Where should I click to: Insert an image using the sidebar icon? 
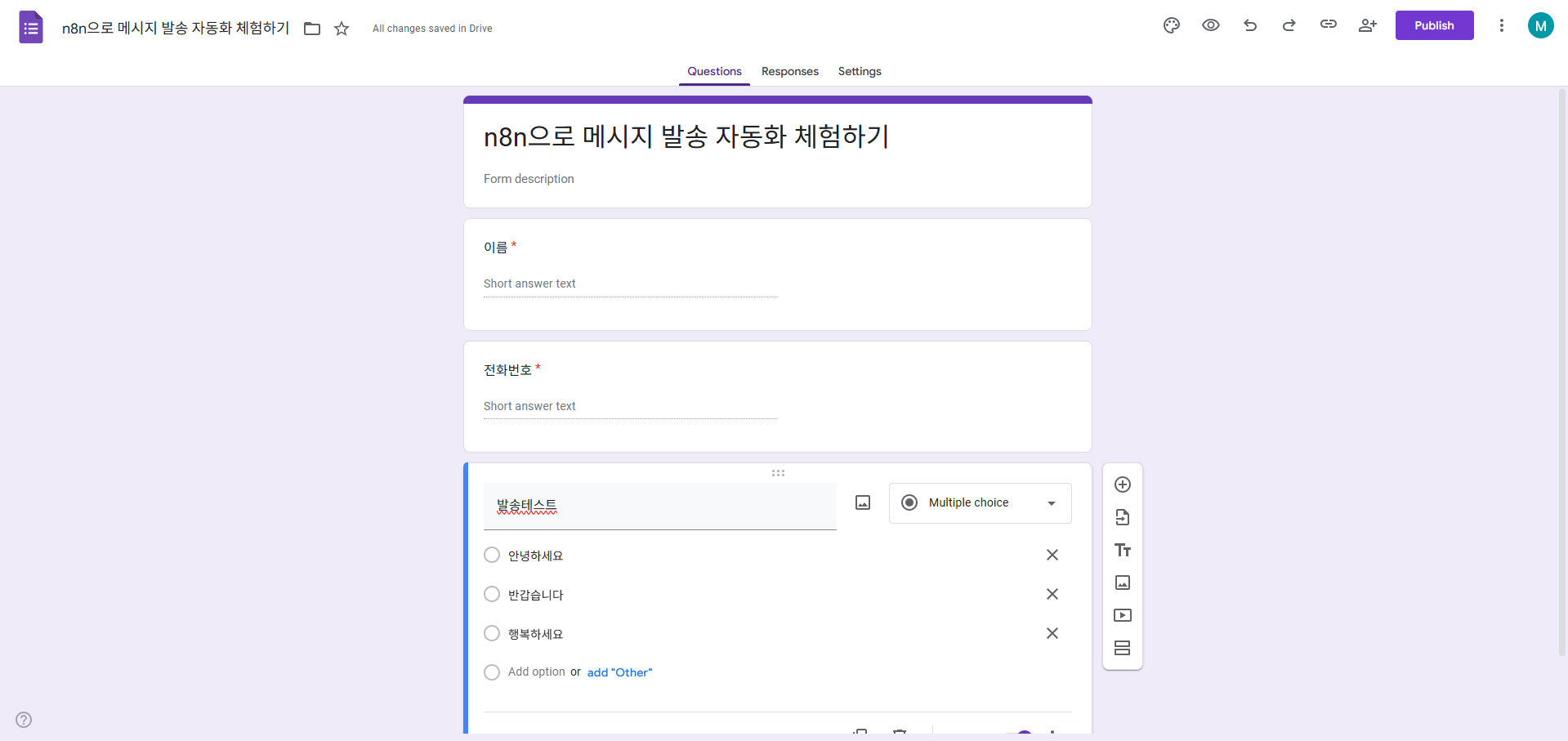pos(1122,583)
